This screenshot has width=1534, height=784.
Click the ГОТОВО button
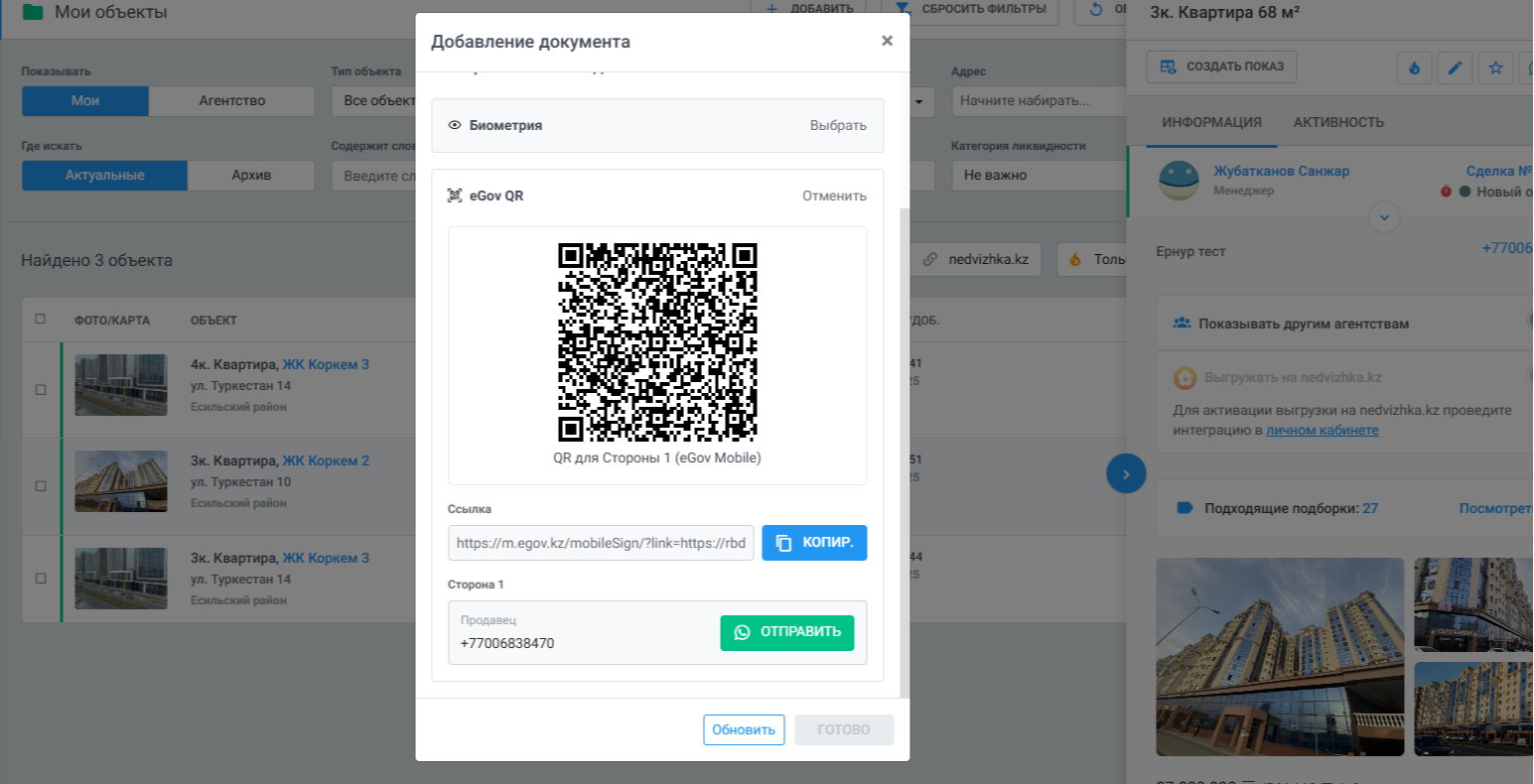pos(844,729)
